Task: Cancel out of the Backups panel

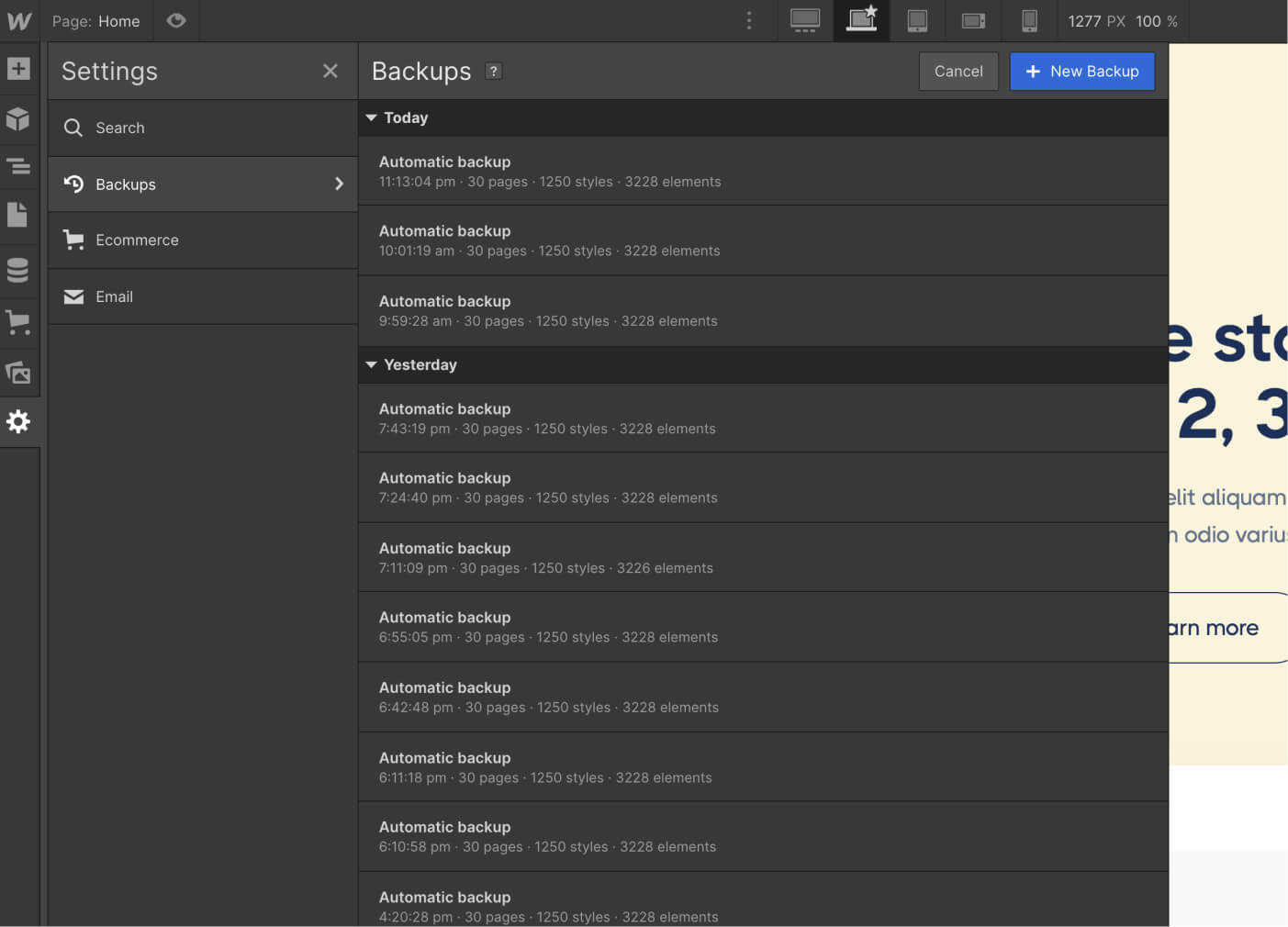Action: pyautogui.click(x=958, y=71)
